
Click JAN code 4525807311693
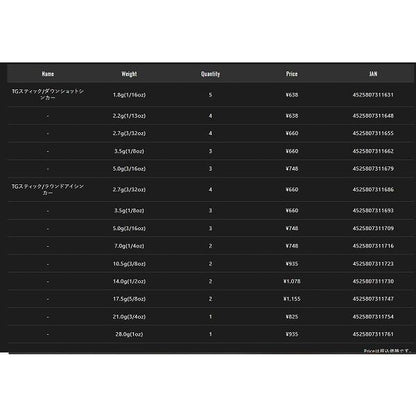[373, 211]
